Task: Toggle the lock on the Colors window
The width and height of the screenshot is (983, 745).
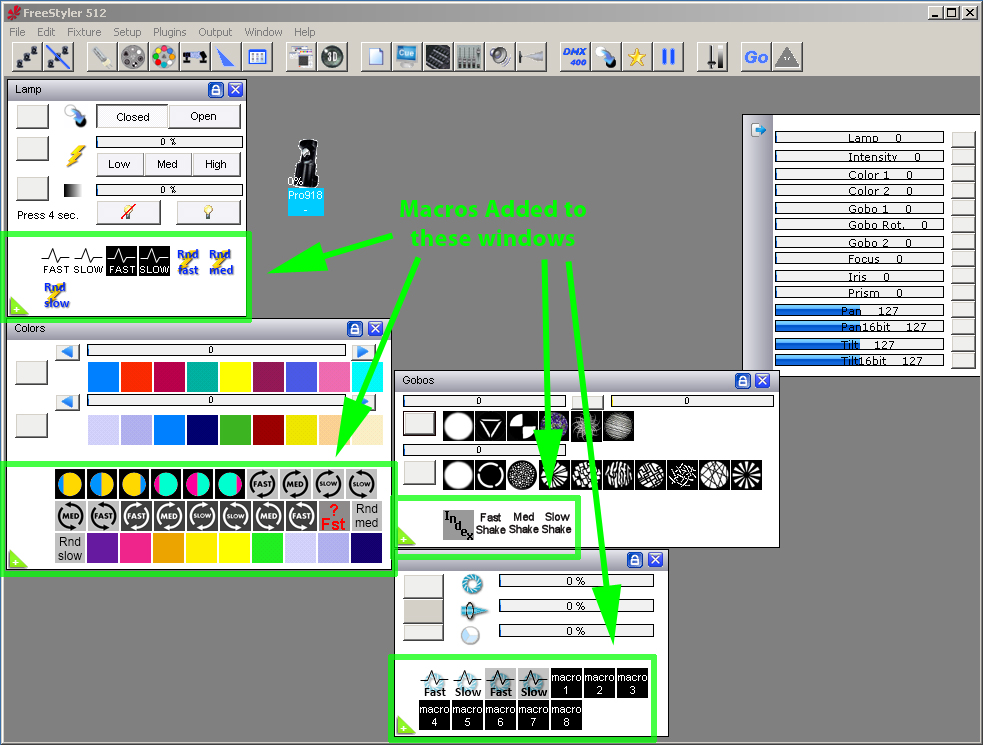Action: click(x=355, y=329)
